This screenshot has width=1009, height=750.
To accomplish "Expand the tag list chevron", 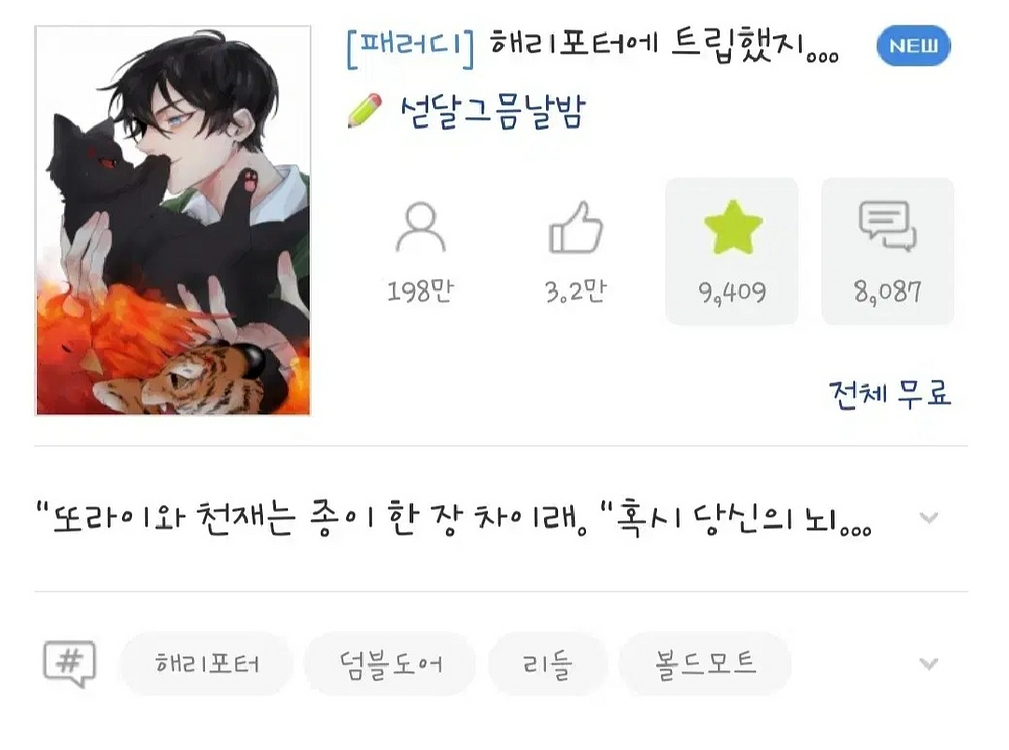I will tap(929, 663).
